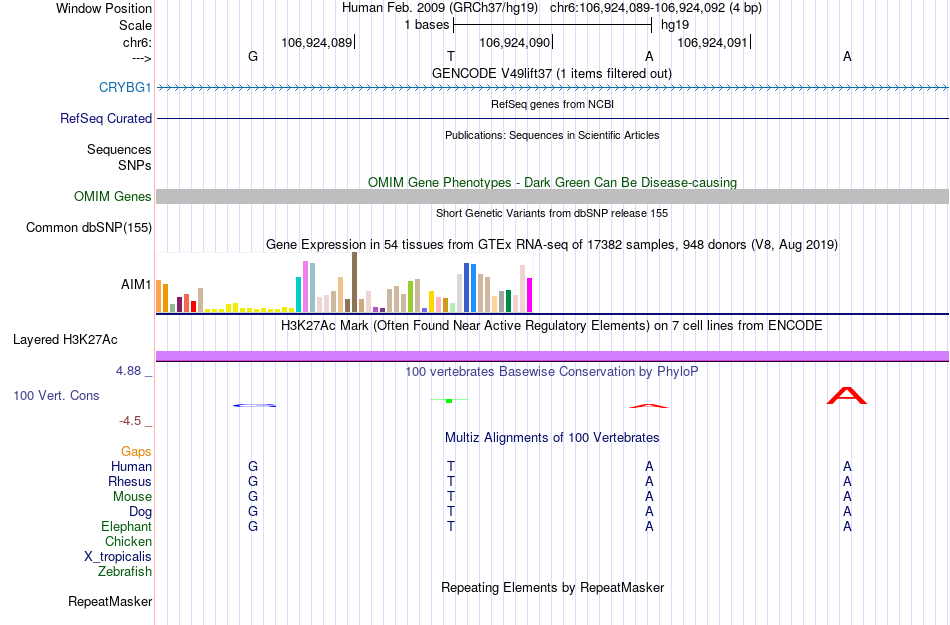Click 'Publications: Sequences in Scientific Articles' title

coord(552,135)
